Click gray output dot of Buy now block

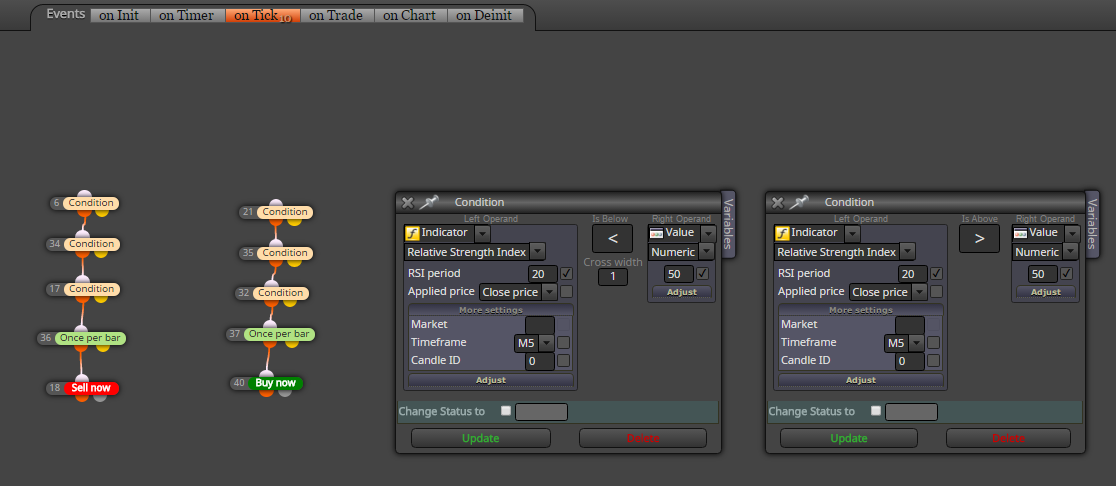click(x=285, y=391)
